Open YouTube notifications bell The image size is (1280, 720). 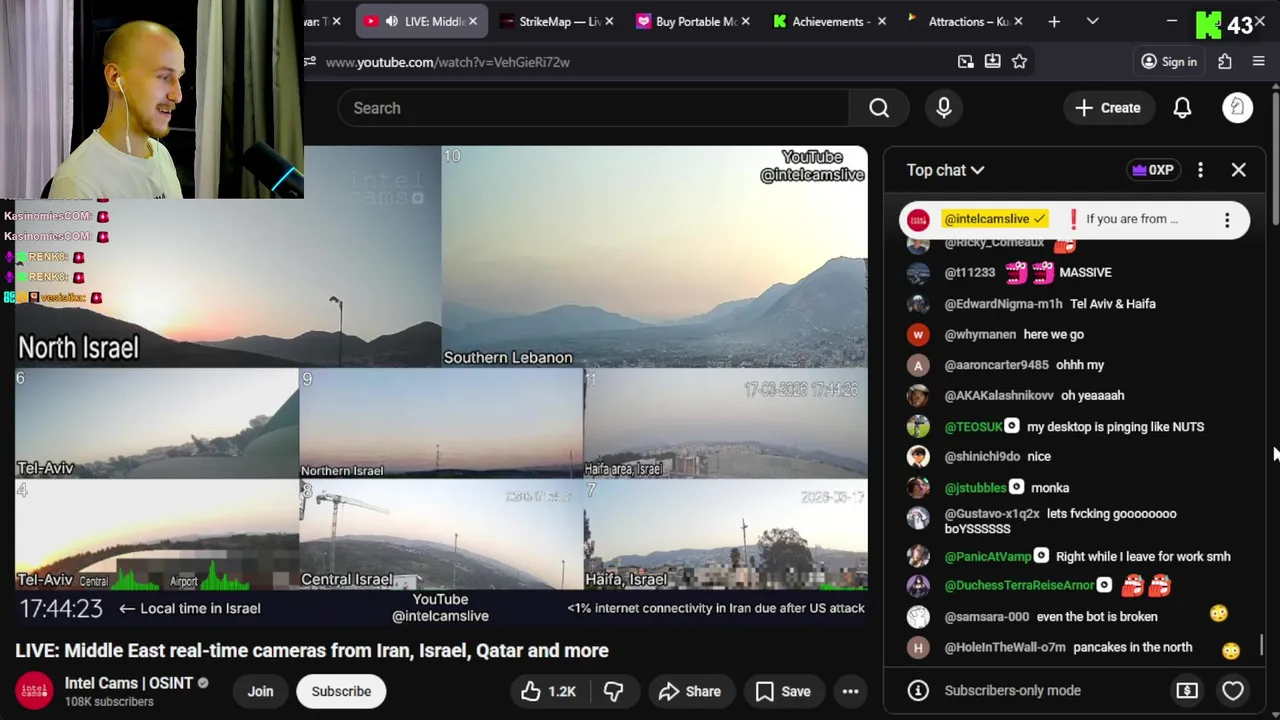1182,108
